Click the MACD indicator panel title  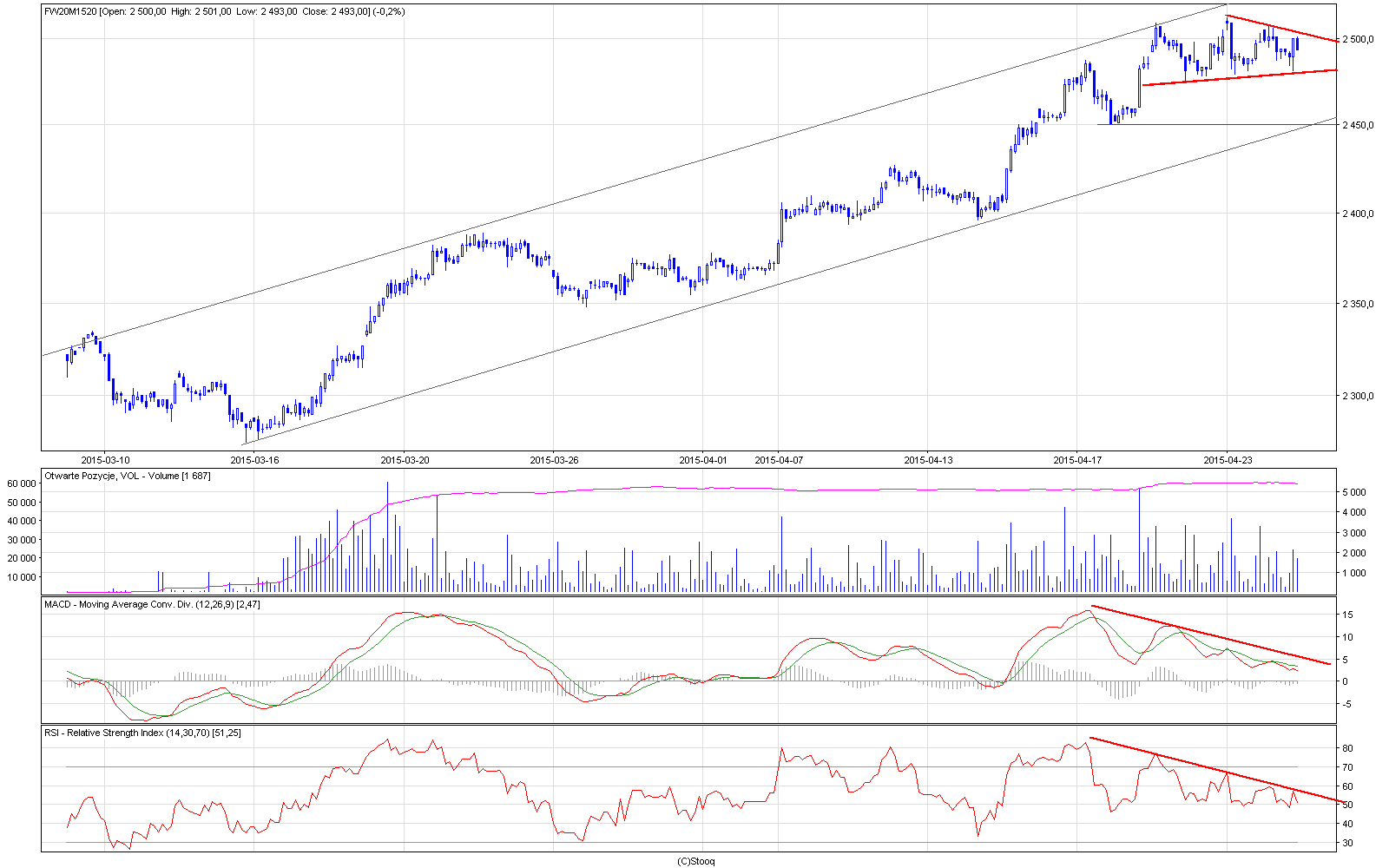pos(152,604)
